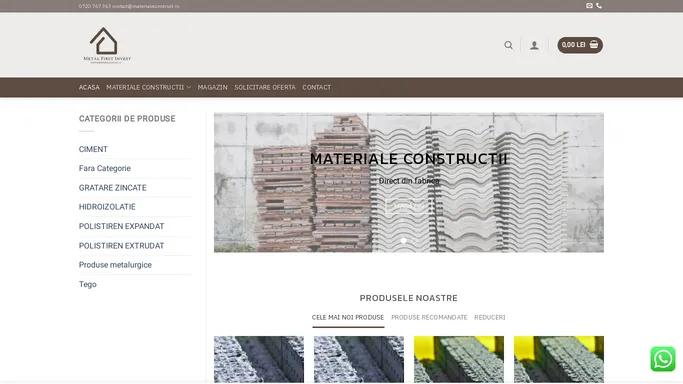This screenshot has width=683, height=384.
Task: Click the contact email address in top bar
Action: pyautogui.click(x=146, y=6)
